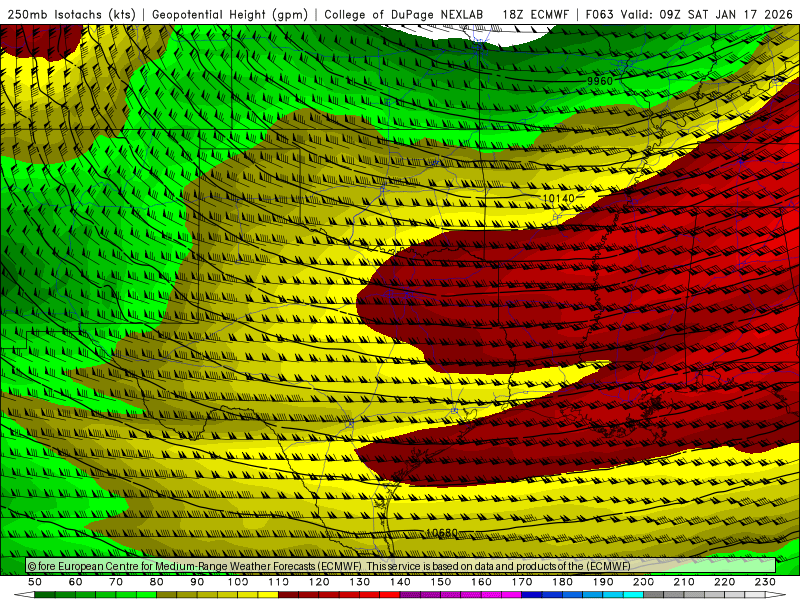Image resolution: width=800 pixels, height=600 pixels.
Task: Click the "F063 Valid: 09Z SAT JAN 17 2026" text
Action: pos(689,14)
